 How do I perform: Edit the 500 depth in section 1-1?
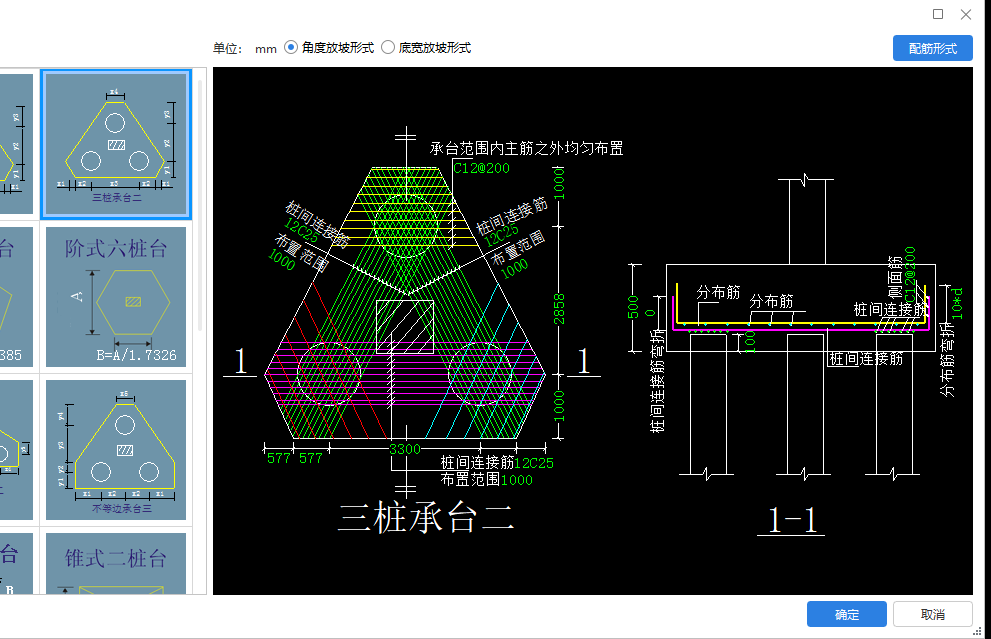tap(633, 307)
